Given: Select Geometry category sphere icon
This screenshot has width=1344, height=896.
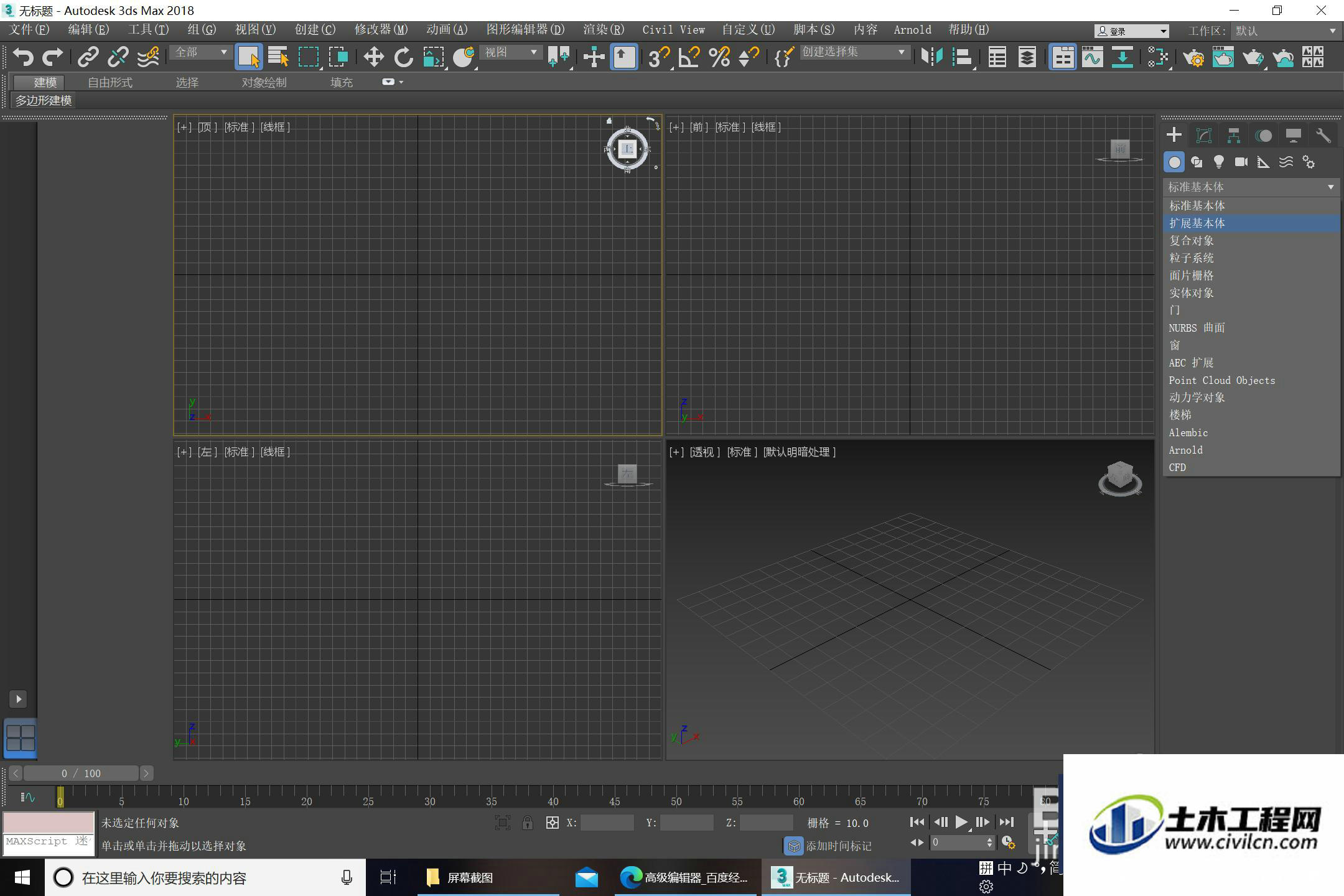Looking at the screenshot, I should tap(1174, 162).
